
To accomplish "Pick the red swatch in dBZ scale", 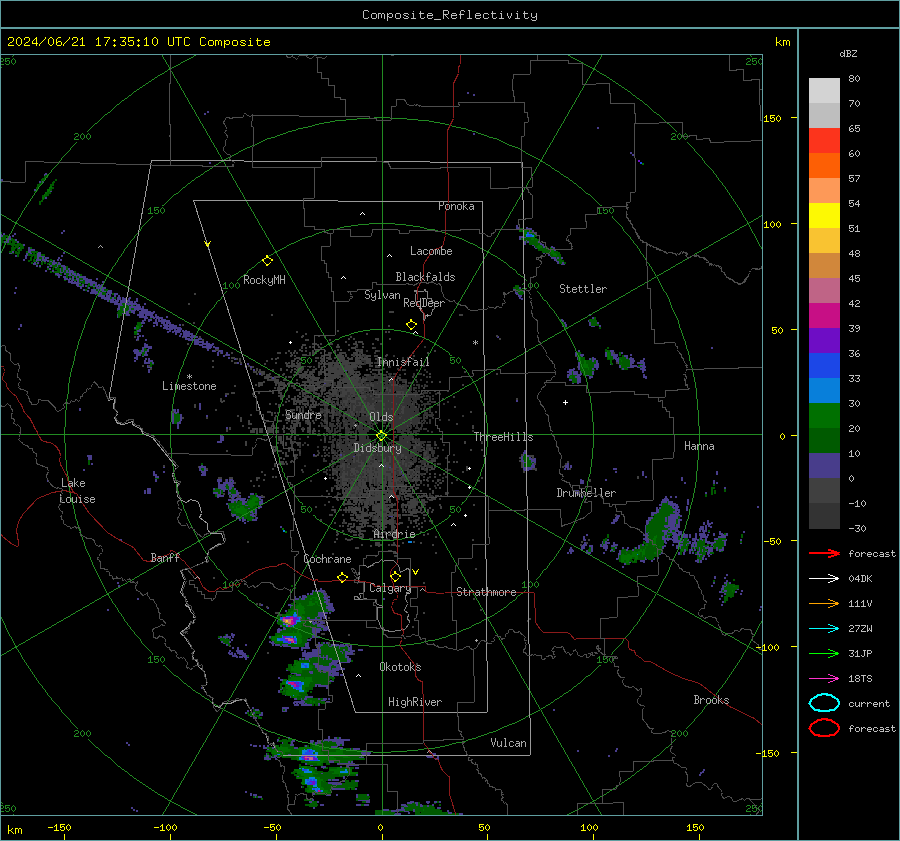I will pos(824,141).
